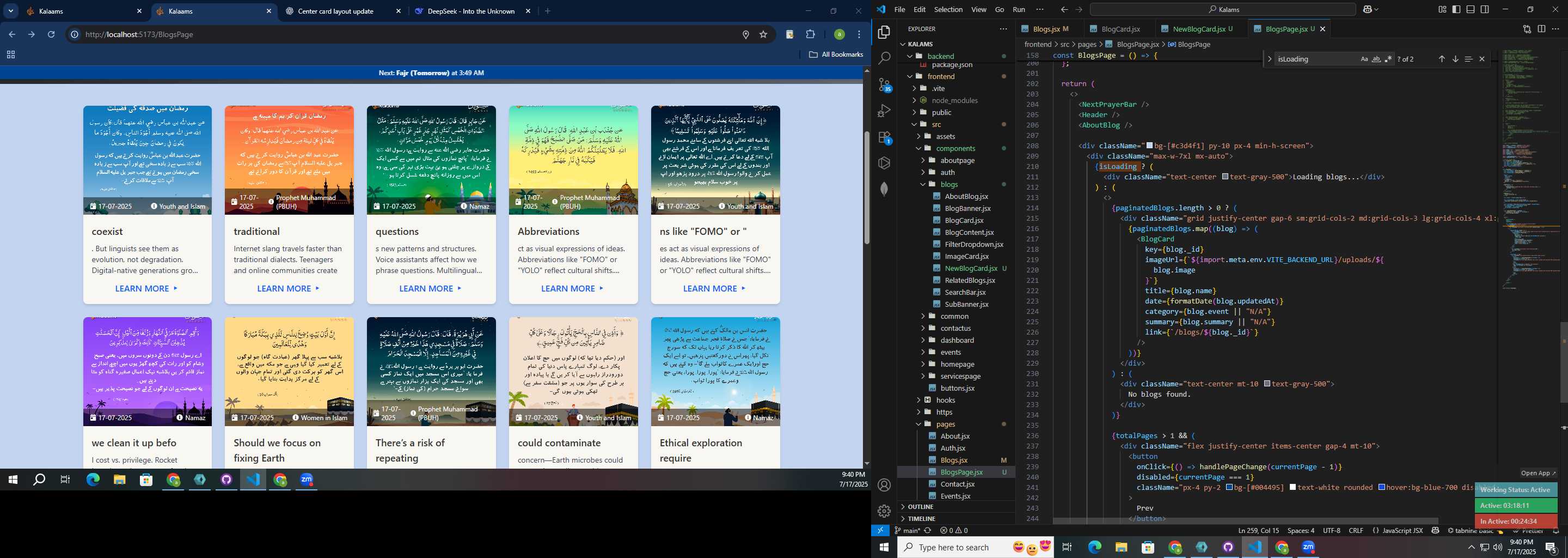Click the Customize Layout icon in the VS Code title bar
Screen dimensions: 1568x558
1442,9
